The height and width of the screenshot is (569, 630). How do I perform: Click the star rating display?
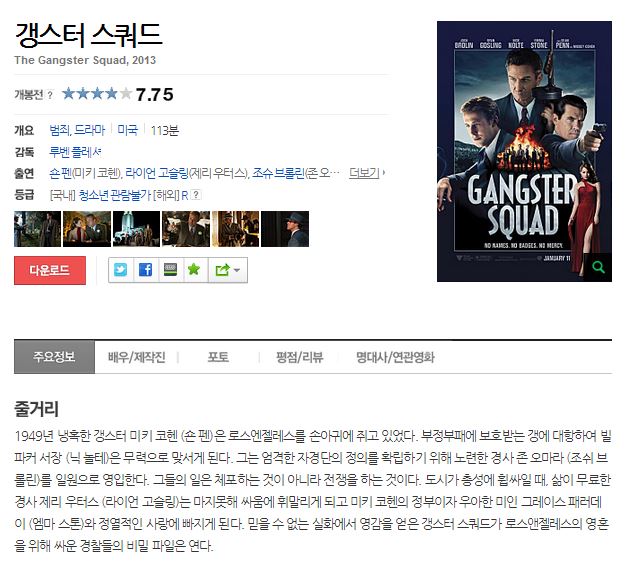[97, 94]
